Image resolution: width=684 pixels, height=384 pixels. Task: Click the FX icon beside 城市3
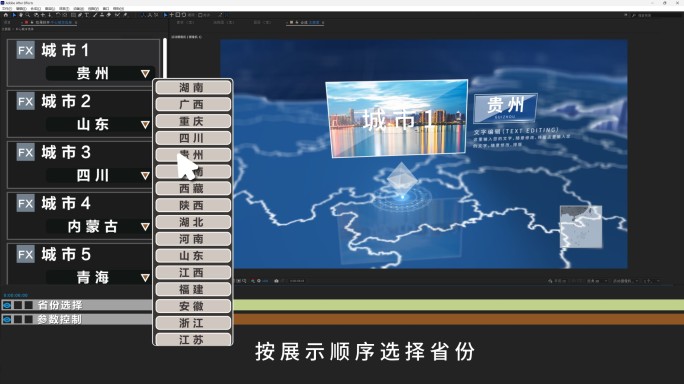pyautogui.click(x=25, y=152)
